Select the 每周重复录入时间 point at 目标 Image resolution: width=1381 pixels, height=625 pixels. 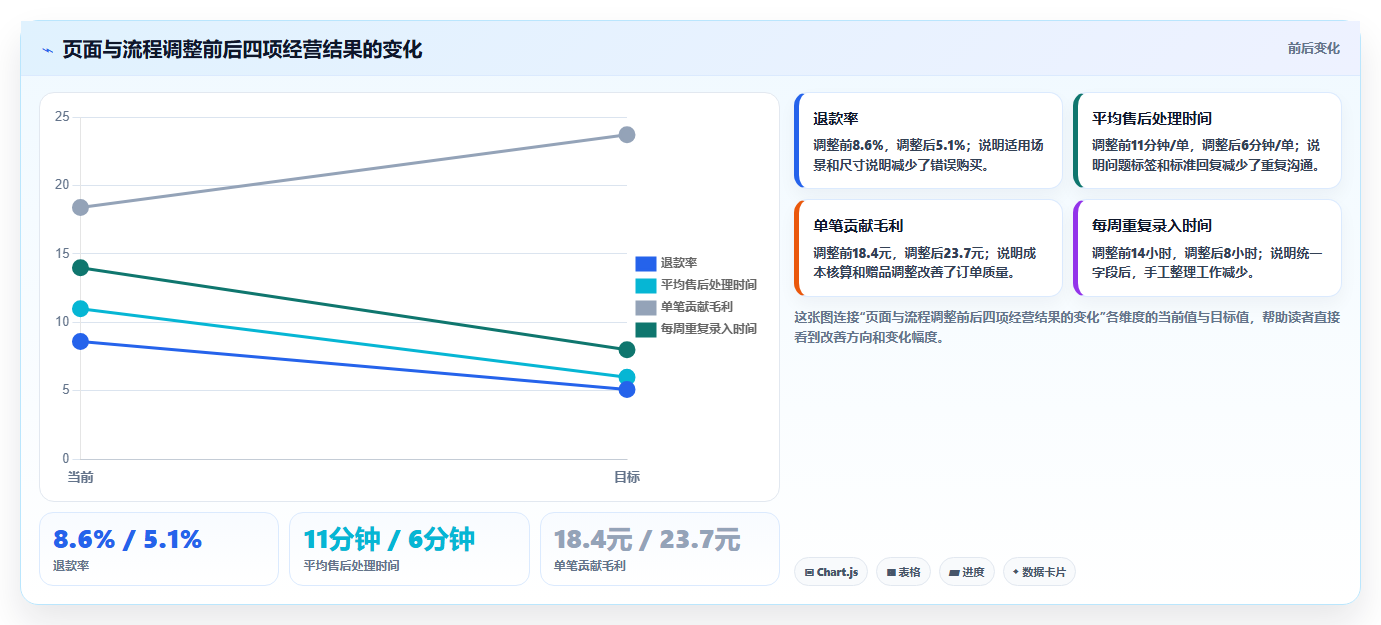pos(627,350)
